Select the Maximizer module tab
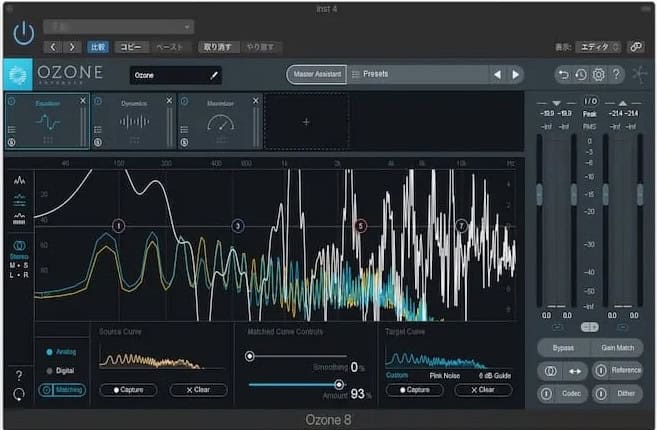This screenshot has width=657, height=430. click(x=220, y=121)
